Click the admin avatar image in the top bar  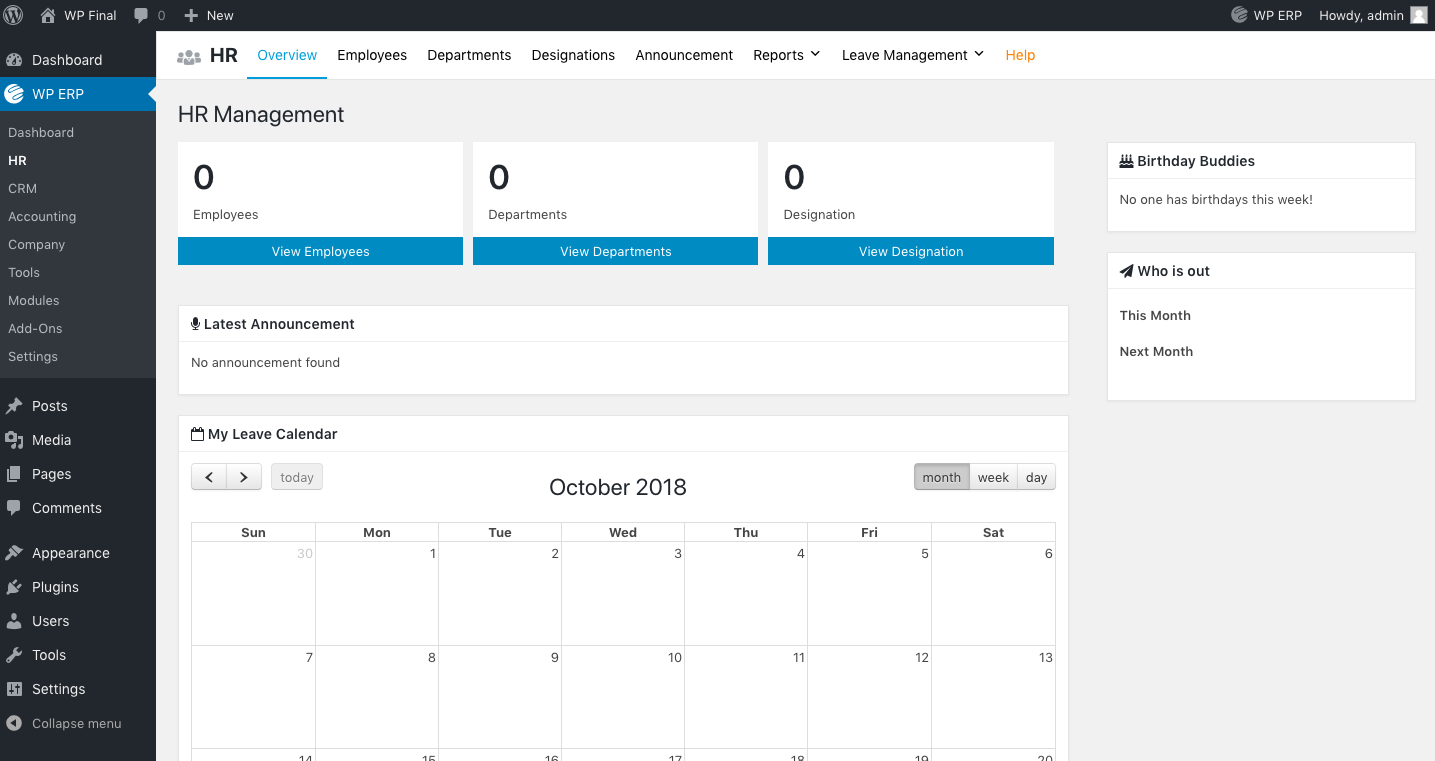click(1419, 15)
